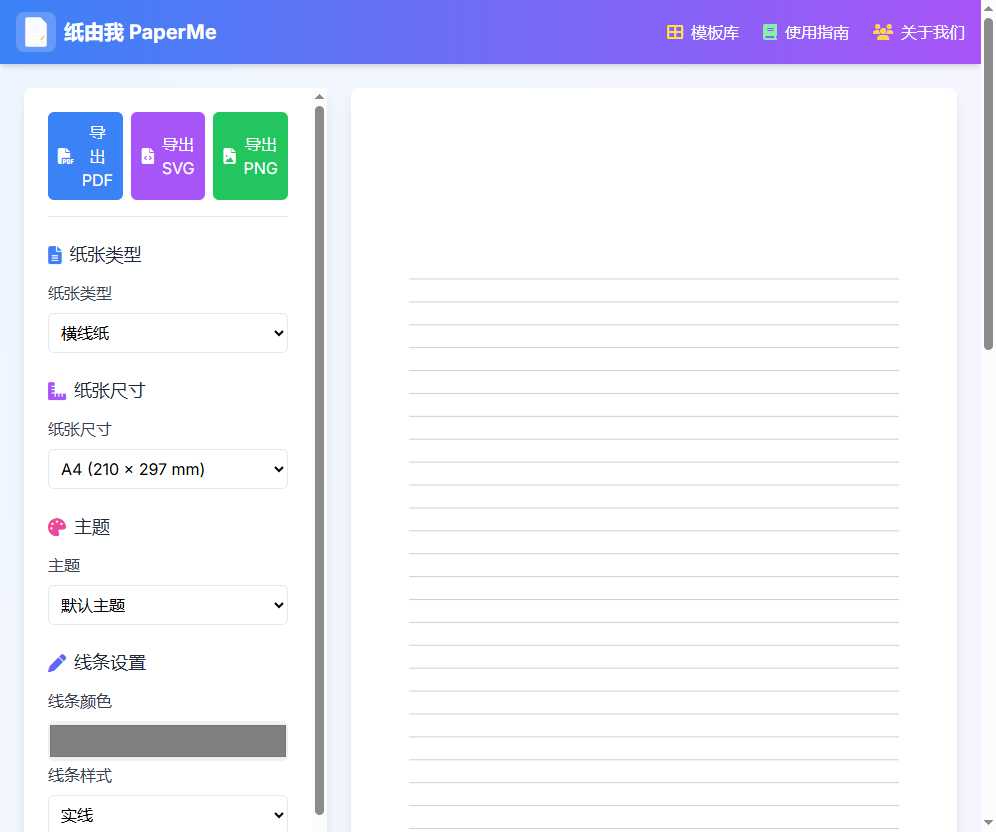996x832 pixels.
Task: Click the 关于我们 people icon in the navbar
Action: pos(882,32)
